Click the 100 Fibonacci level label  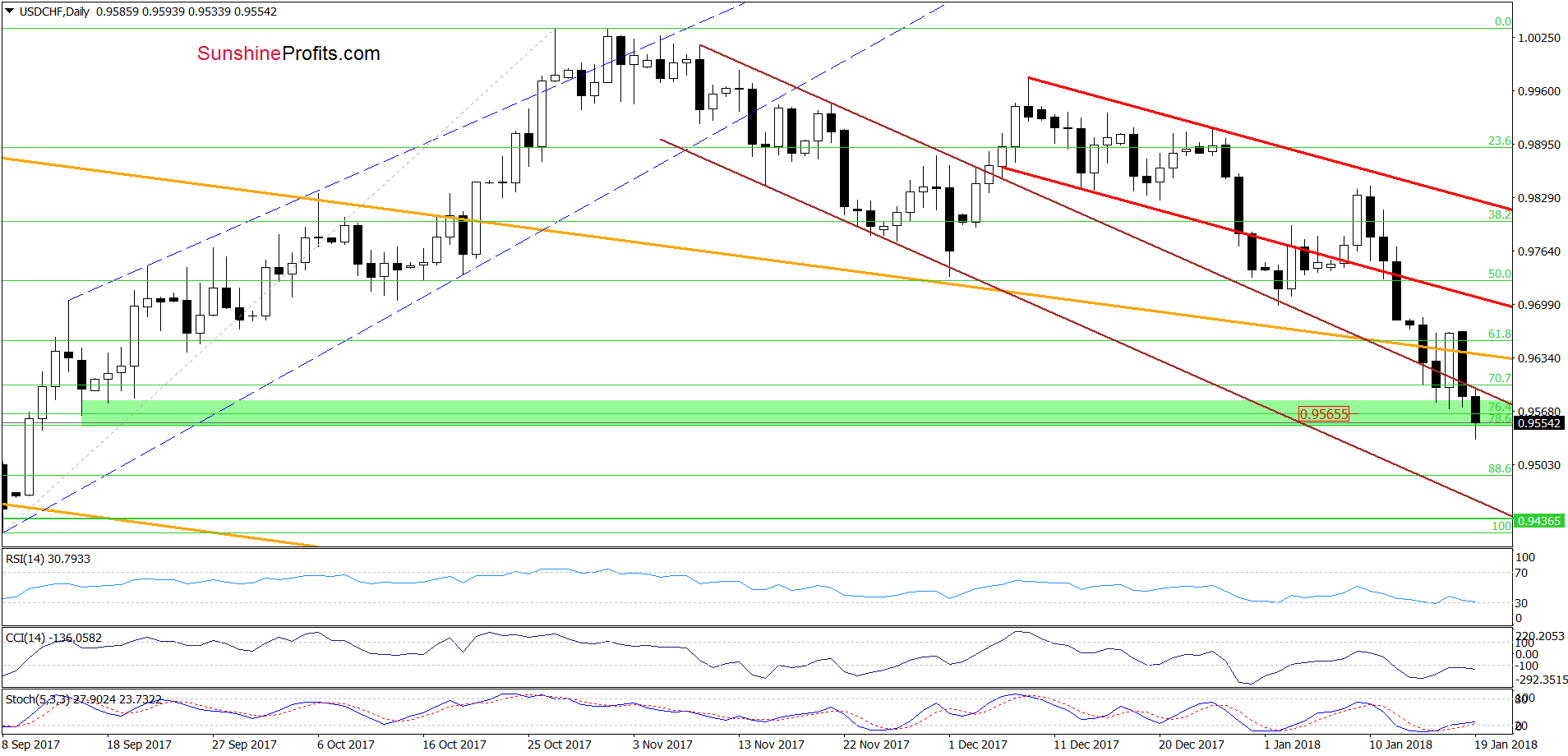point(1501,526)
